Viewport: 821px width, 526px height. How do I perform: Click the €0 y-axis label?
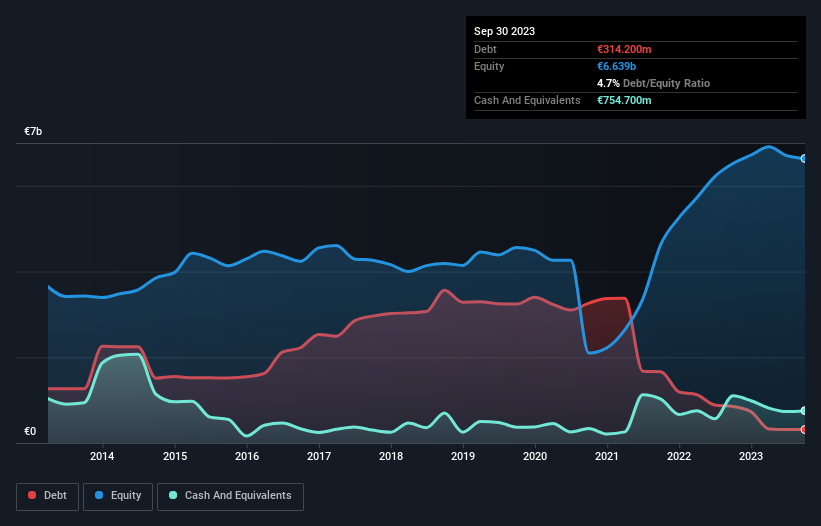[30, 431]
